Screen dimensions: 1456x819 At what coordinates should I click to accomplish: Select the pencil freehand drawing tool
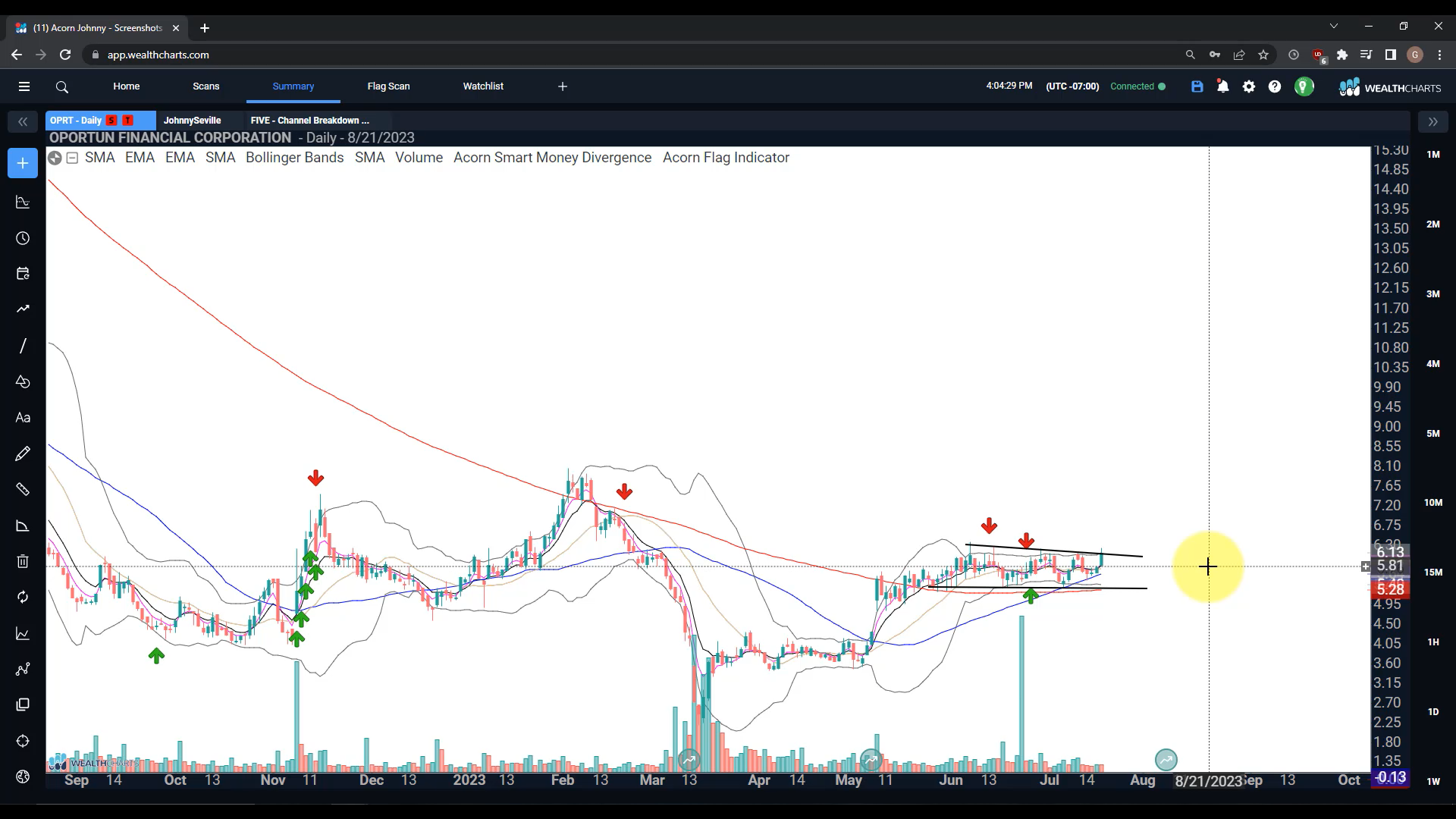23,453
